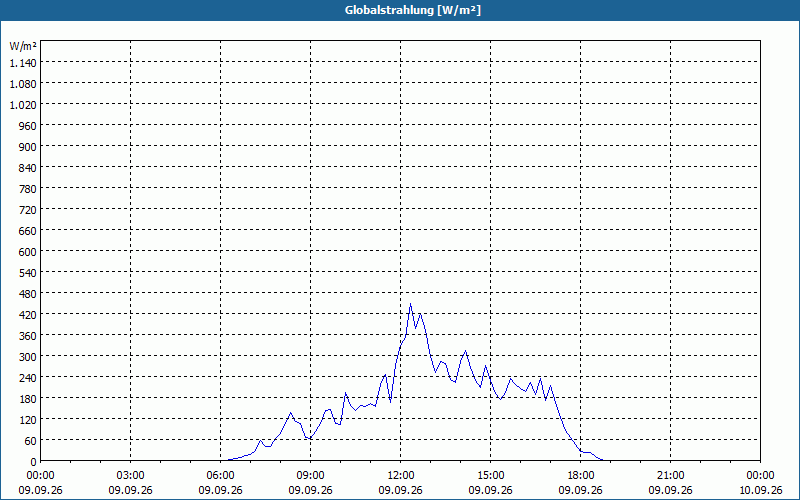The image size is (800, 500).
Task: Click the 840 y-axis value
Action: [x=28, y=168]
